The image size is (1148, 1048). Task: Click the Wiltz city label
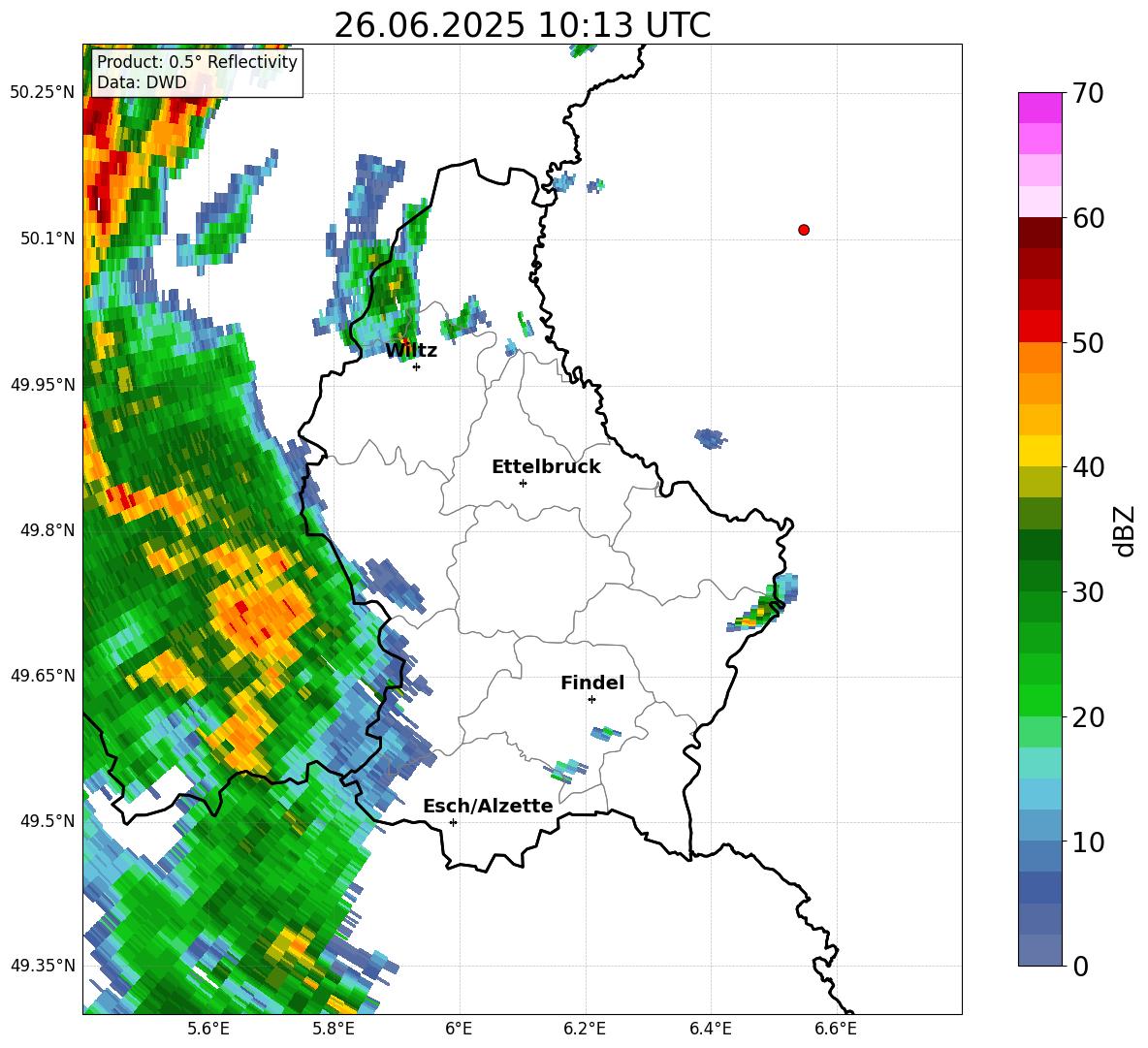(x=411, y=351)
